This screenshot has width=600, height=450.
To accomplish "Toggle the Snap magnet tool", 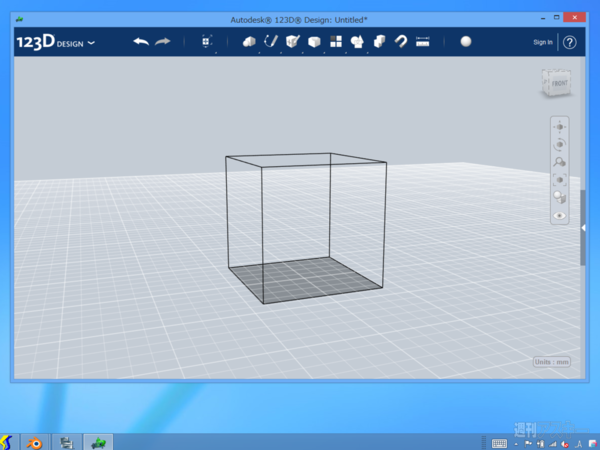I will pyautogui.click(x=401, y=41).
